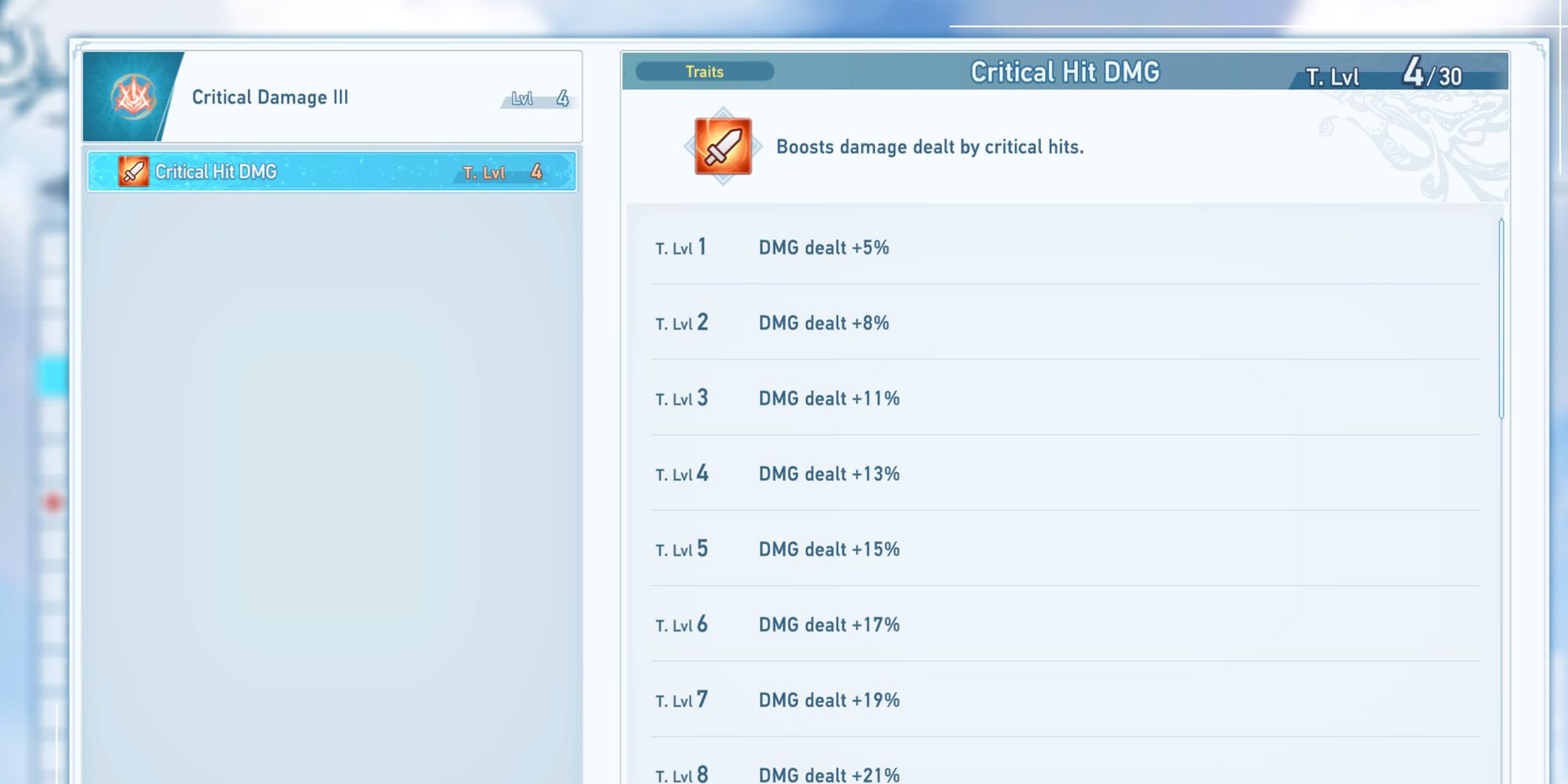This screenshot has width=1568, height=784.
Task: Click the T. Lvl 2 row label
Action: (x=681, y=322)
